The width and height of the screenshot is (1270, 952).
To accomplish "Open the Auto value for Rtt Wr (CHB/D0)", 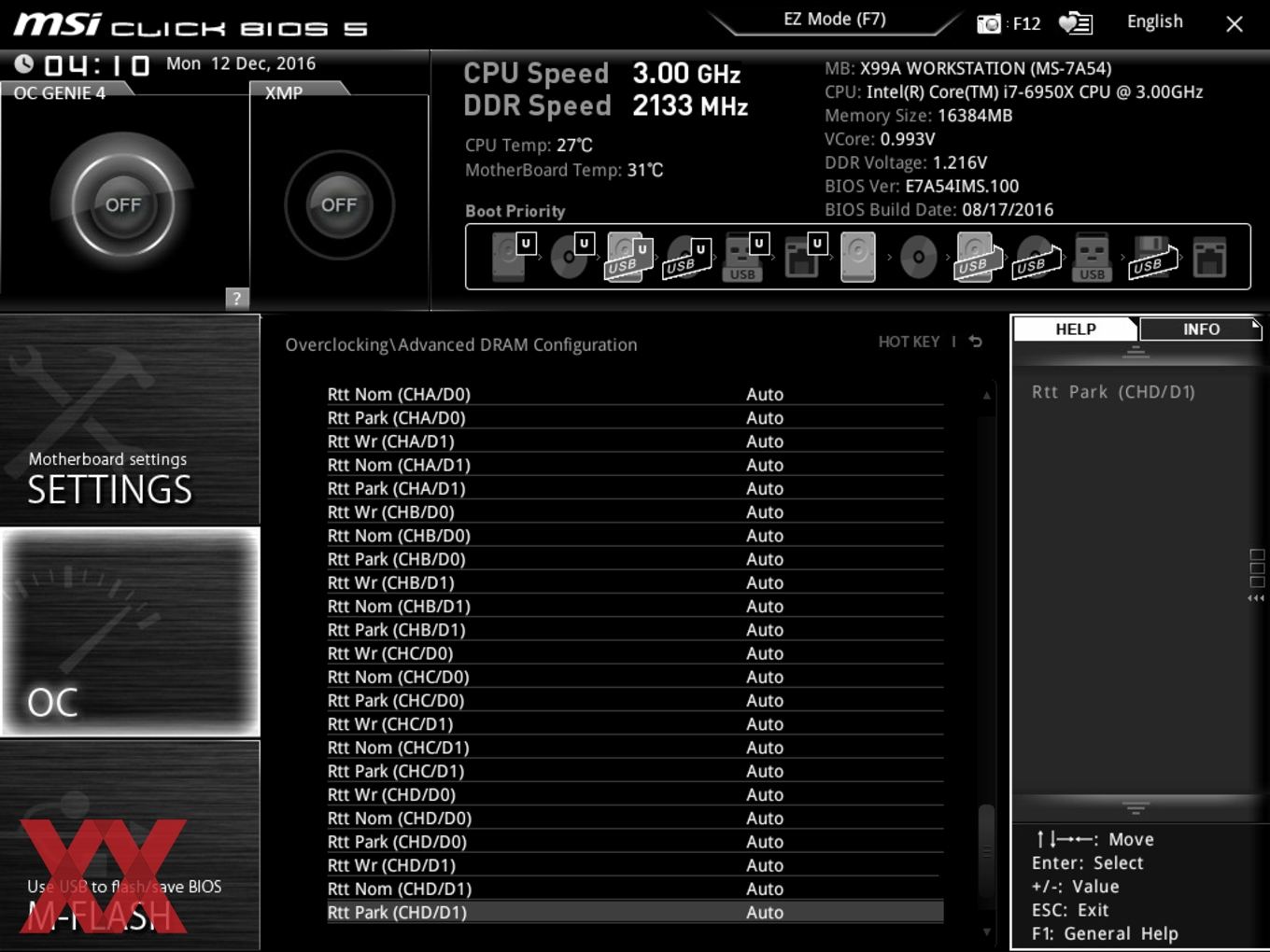I will (764, 511).
